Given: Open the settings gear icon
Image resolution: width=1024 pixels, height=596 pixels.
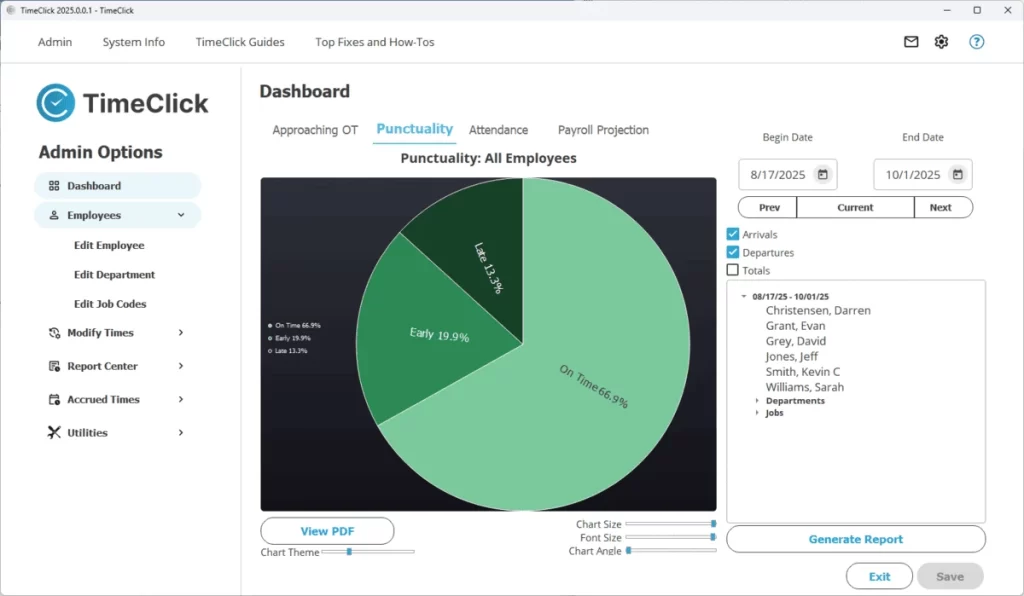Looking at the screenshot, I should 940,42.
